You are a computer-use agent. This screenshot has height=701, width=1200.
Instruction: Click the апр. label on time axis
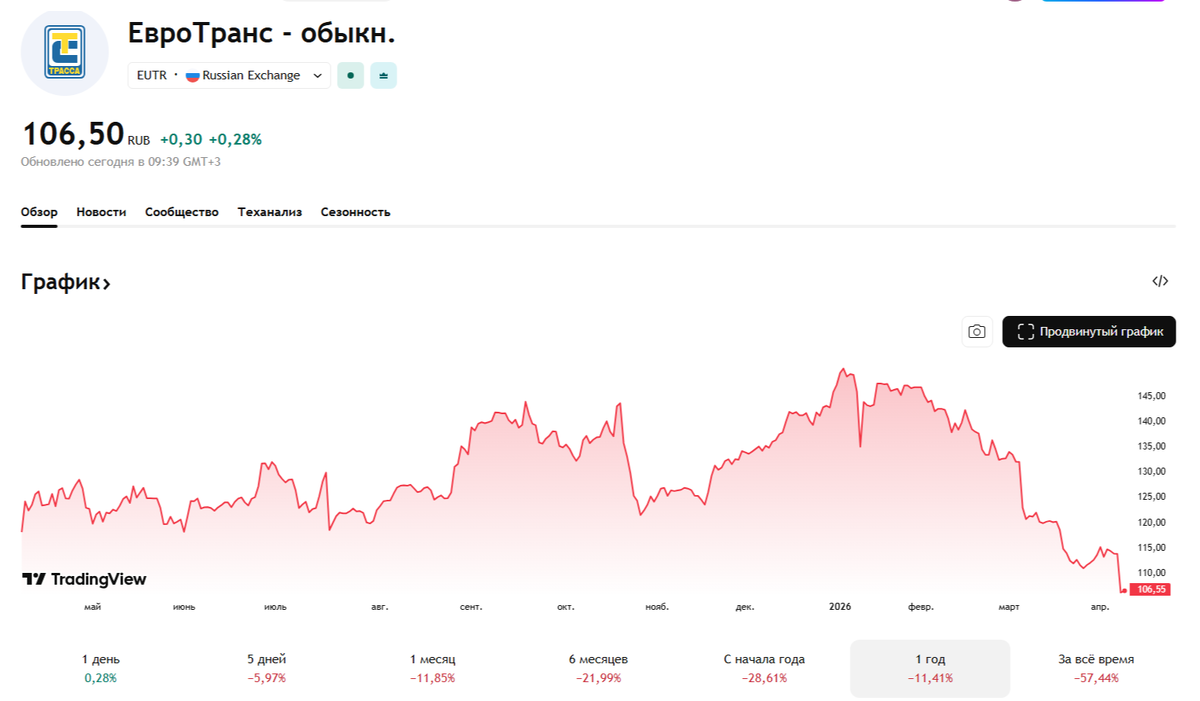click(1099, 607)
